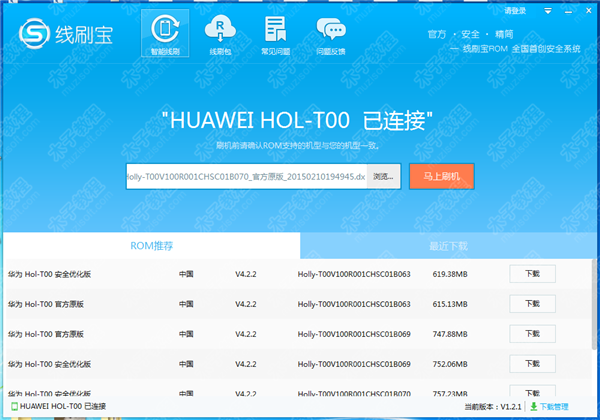
Task: Open the 智能线刷 smart flash tab
Action: pos(165,33)
